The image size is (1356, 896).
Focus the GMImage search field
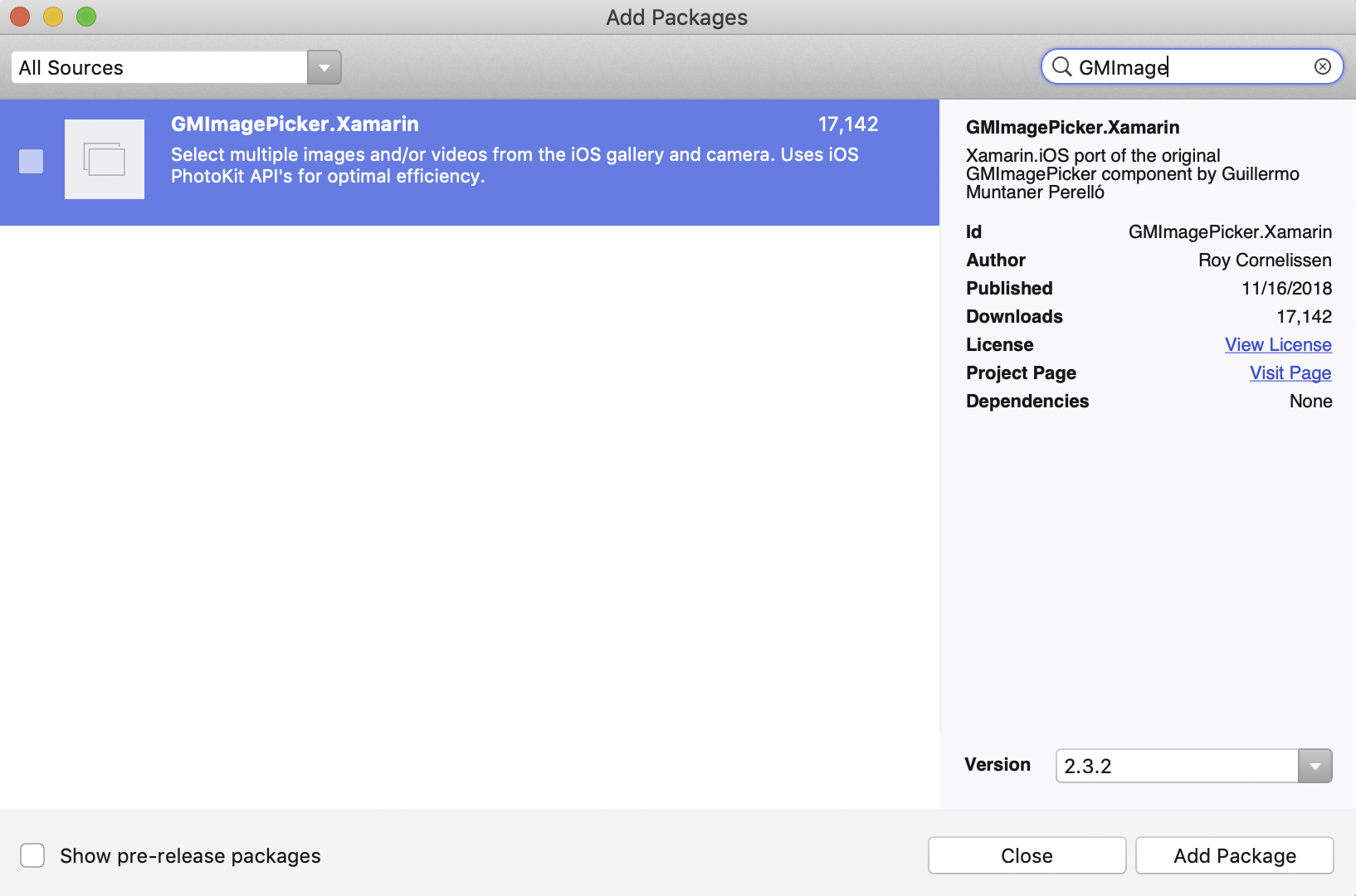coord(1193,66)
